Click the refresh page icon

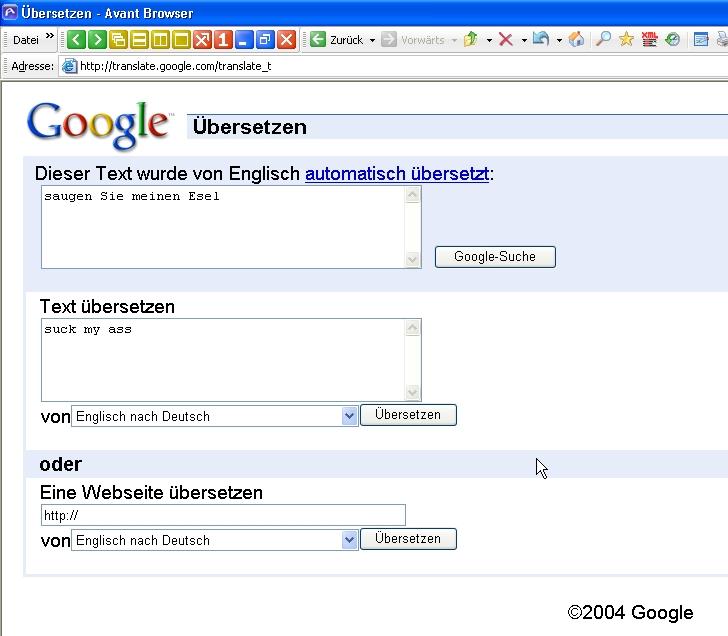(x=541, y=39)
